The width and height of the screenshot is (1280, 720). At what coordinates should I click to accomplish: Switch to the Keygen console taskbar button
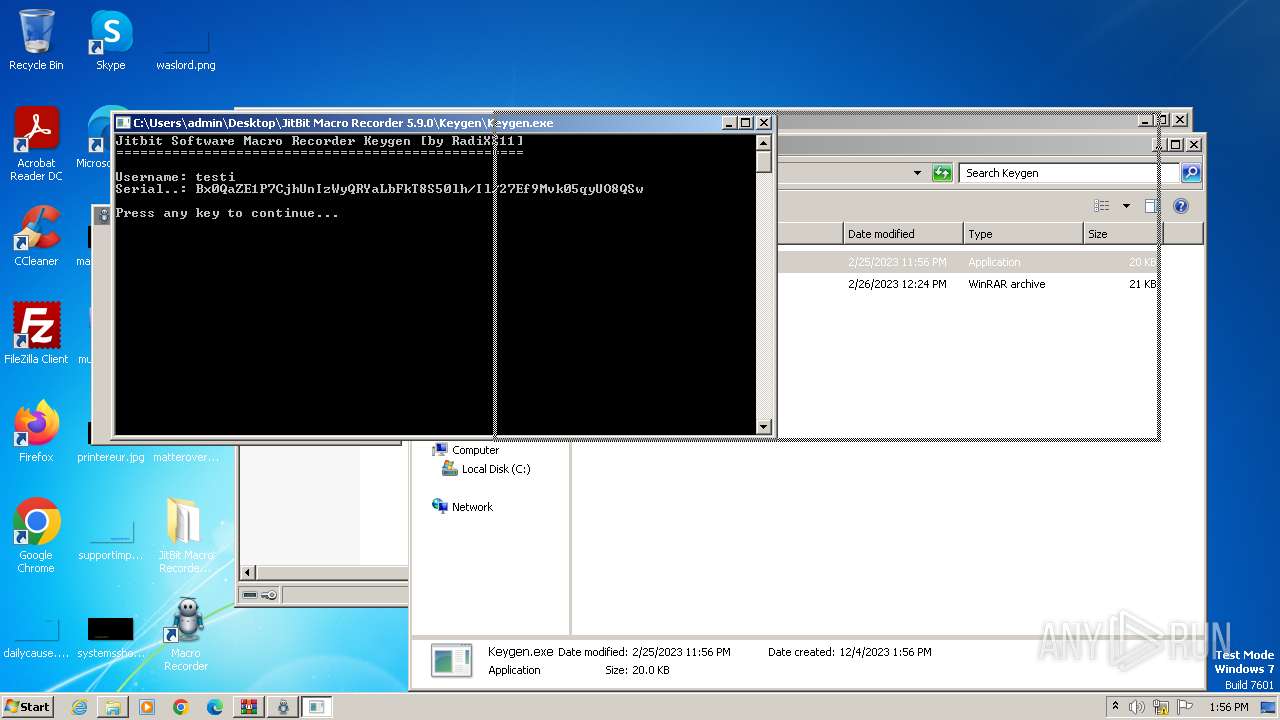pyautogui.click(x=317, y=707)
